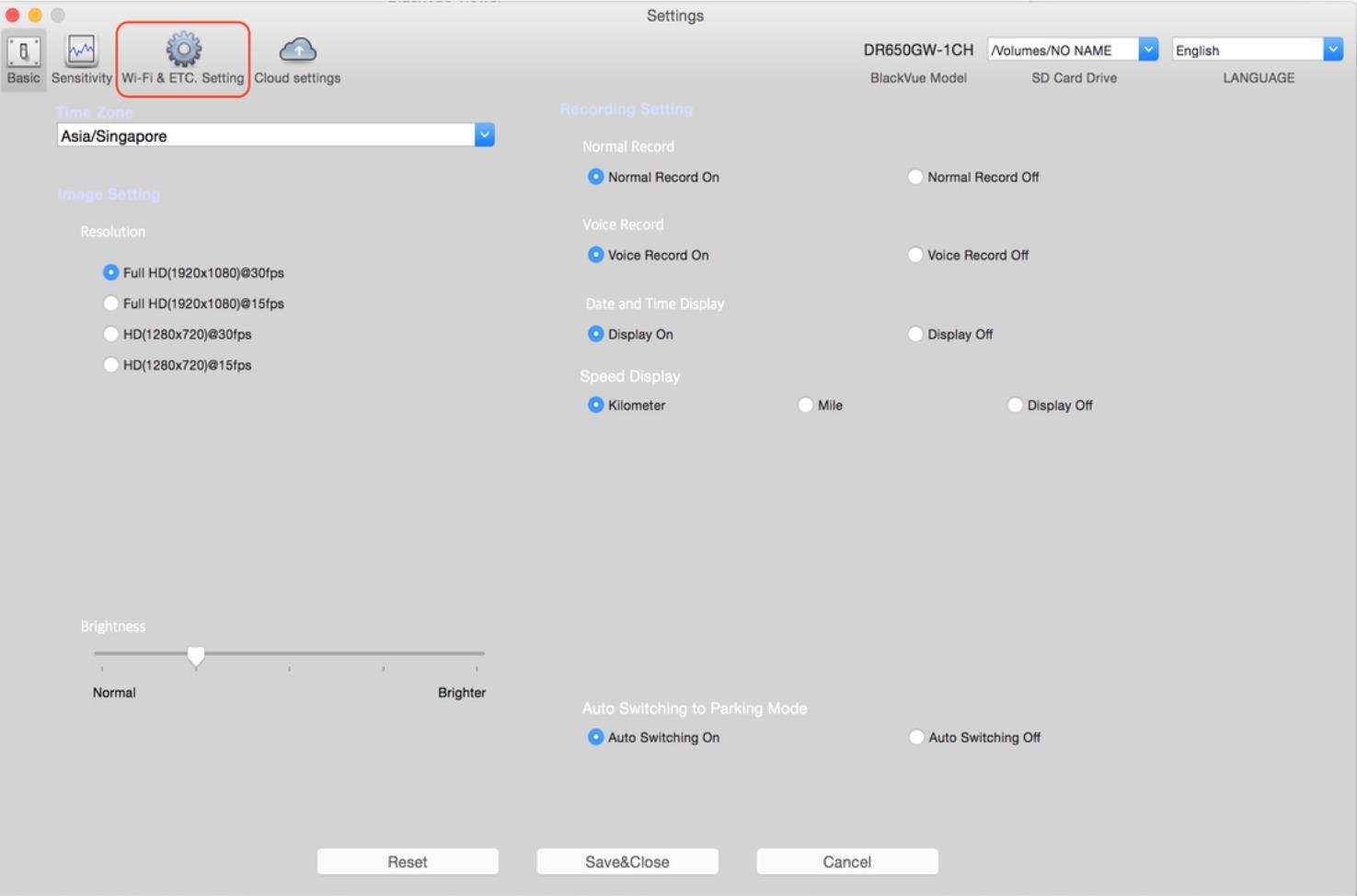The height and width of the screenshot is (896, 1357).
Task: Click the Reset button
Action: coord(408,861)
